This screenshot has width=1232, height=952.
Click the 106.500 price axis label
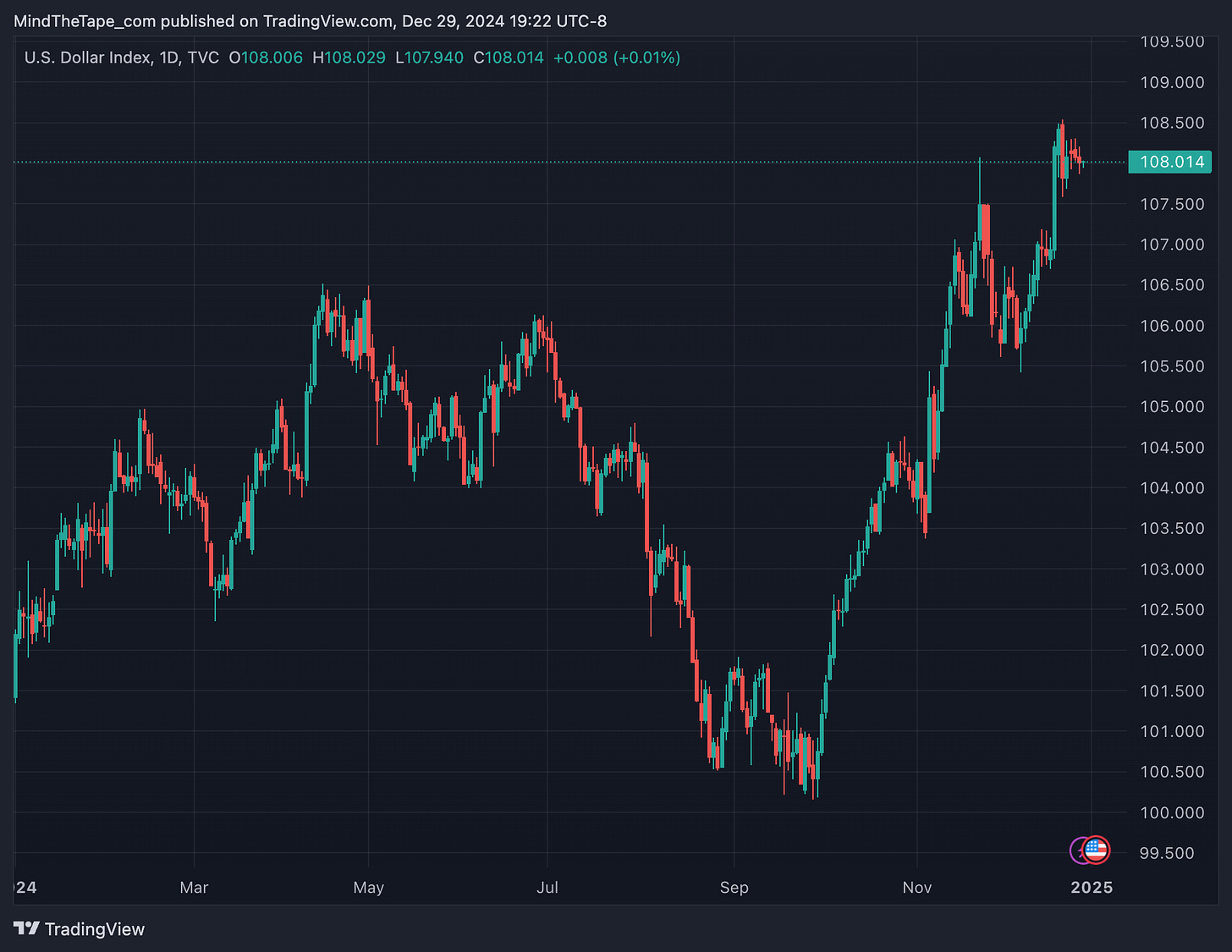[1172, 285]
